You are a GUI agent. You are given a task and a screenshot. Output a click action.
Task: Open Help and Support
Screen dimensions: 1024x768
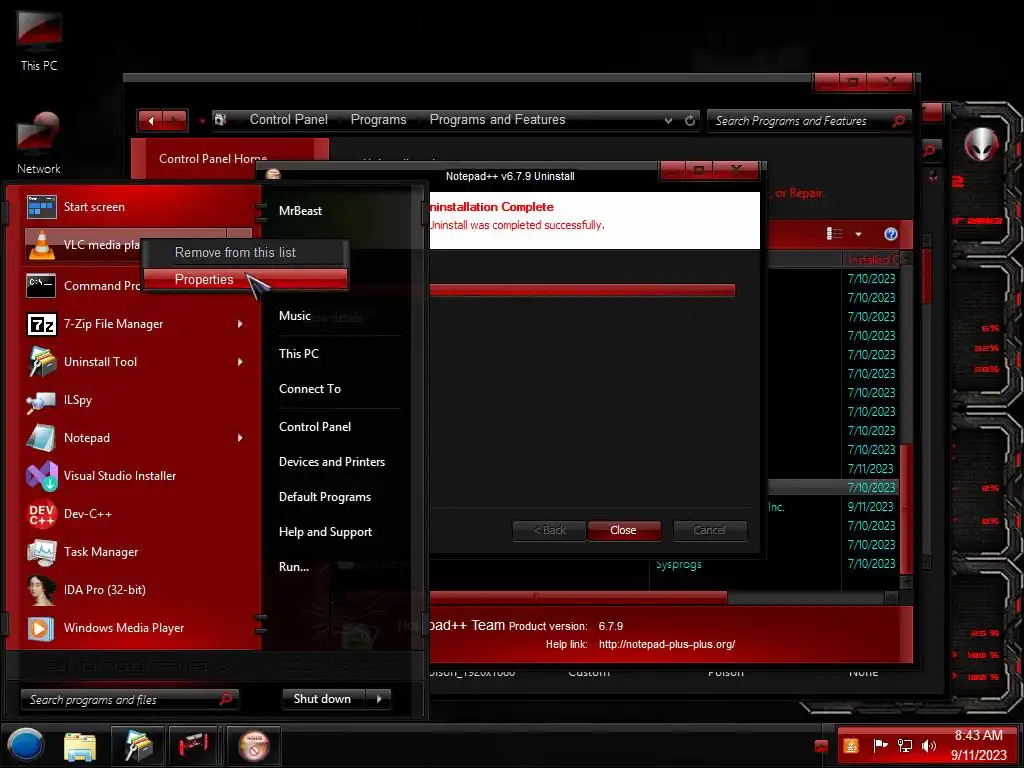click(325, 532)
